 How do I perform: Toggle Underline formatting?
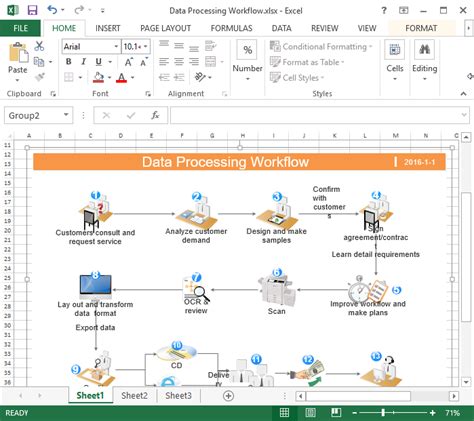pos(99,62)
